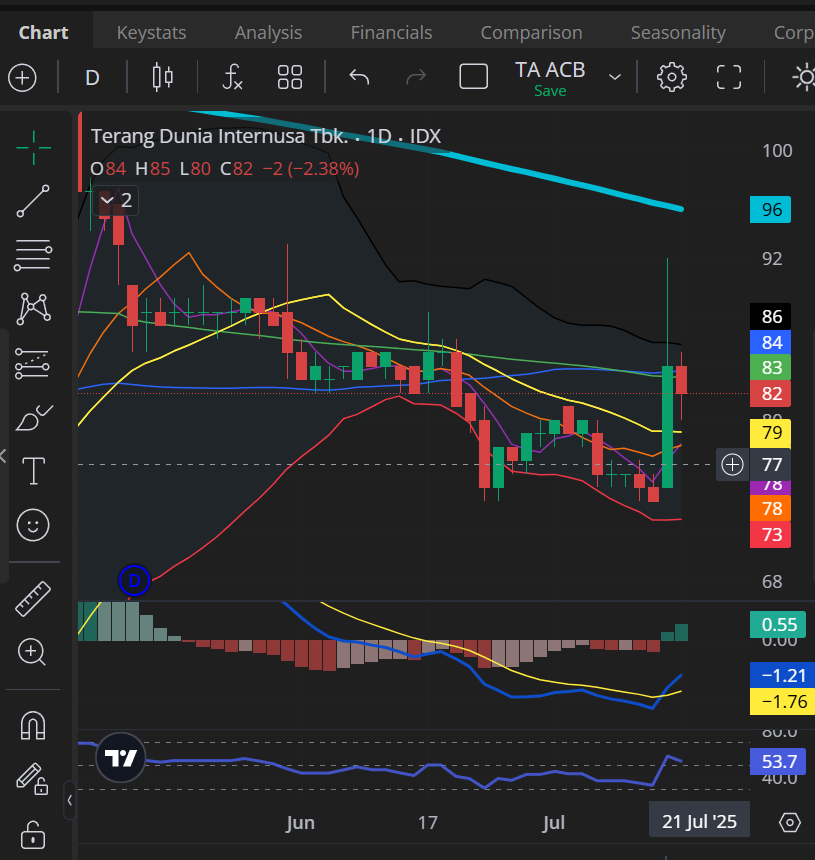Image resolution: width=815 pixels, height=860 pixels.
Task: Click the orange 78 price label
Action: (771, 508)
